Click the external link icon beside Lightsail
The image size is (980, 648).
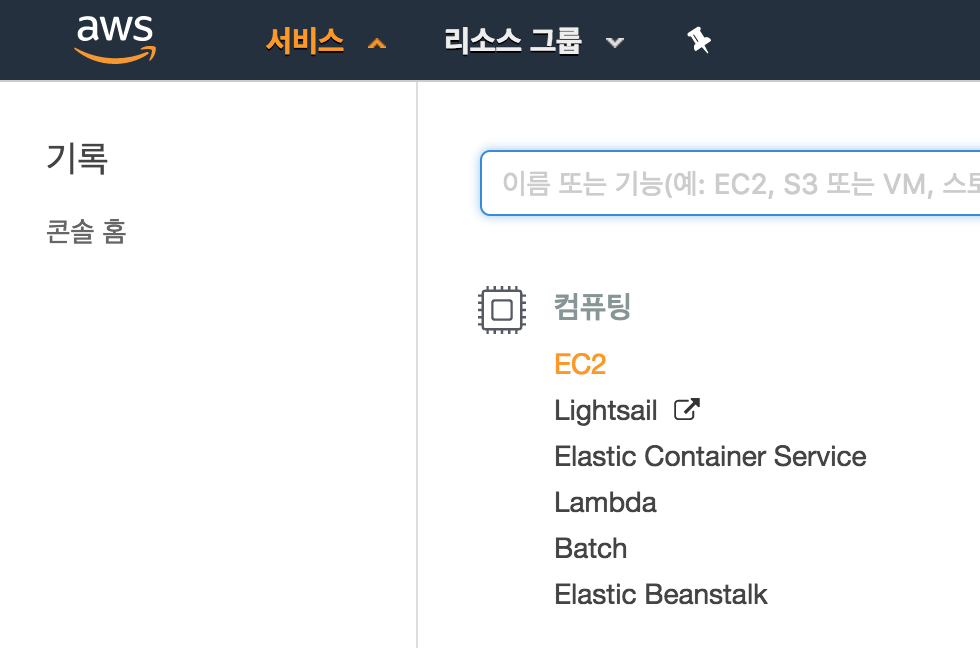pos(687,409)
